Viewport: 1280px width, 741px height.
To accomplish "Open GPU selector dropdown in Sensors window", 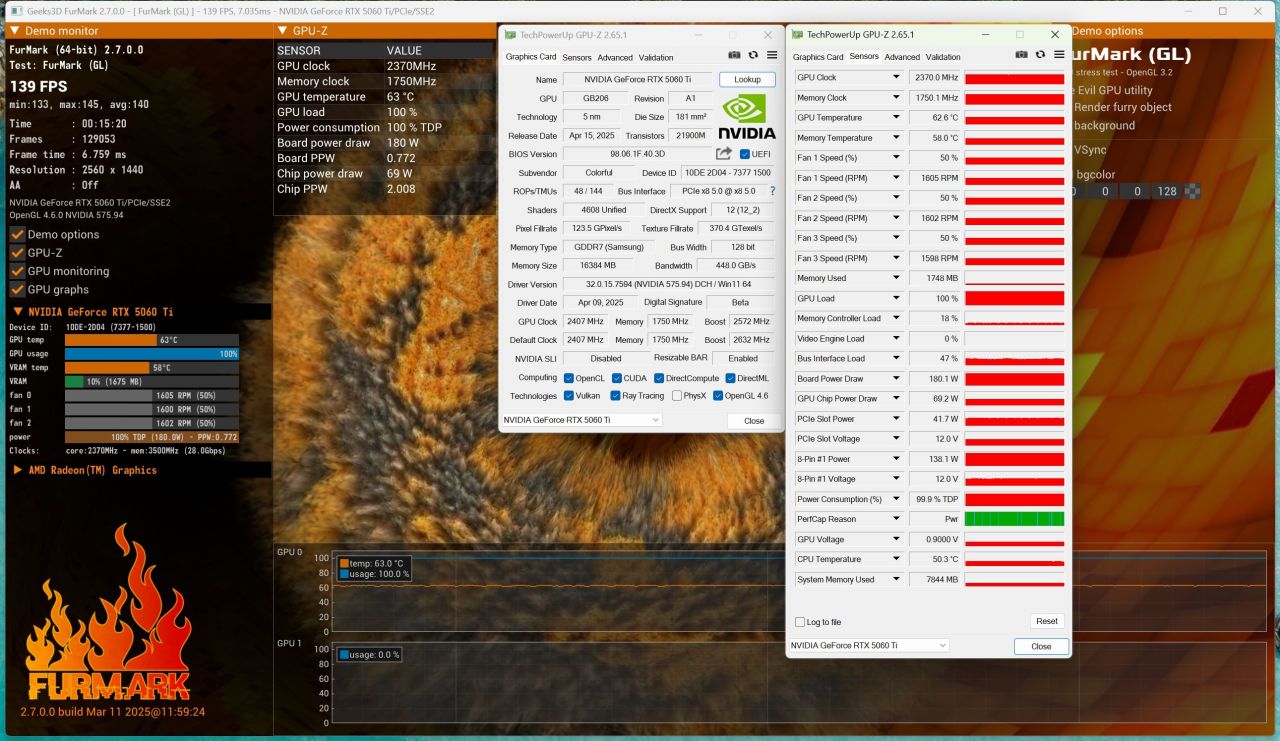I will [868, 646].
